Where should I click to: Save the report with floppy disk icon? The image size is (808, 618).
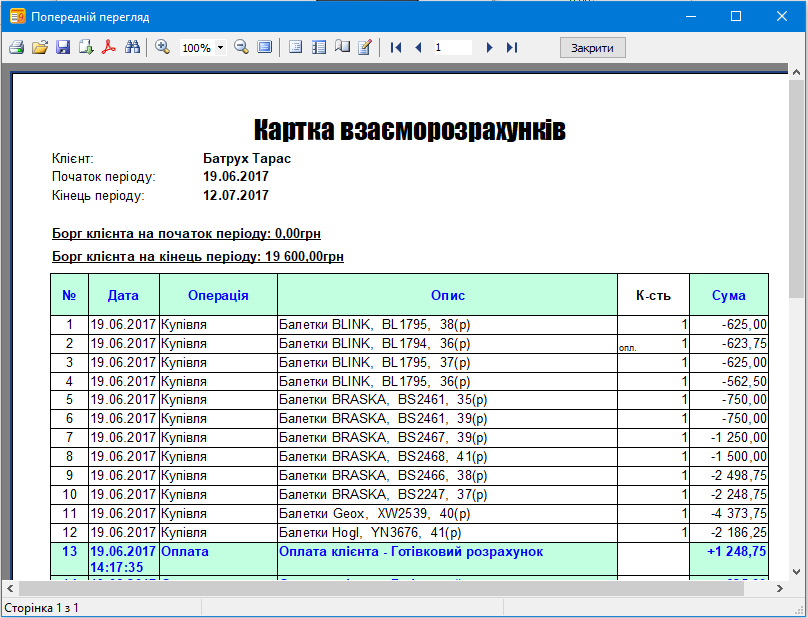(x=62, y=47)
